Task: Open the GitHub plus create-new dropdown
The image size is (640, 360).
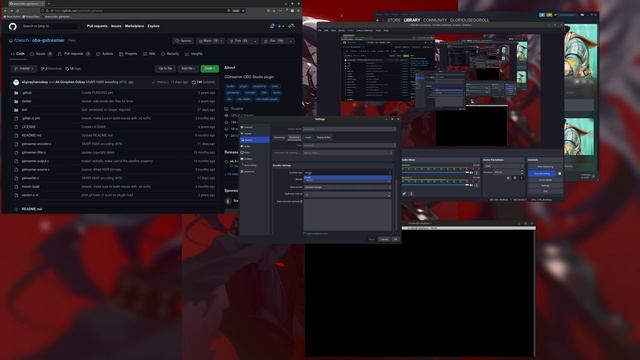Action: pos(281,26)
